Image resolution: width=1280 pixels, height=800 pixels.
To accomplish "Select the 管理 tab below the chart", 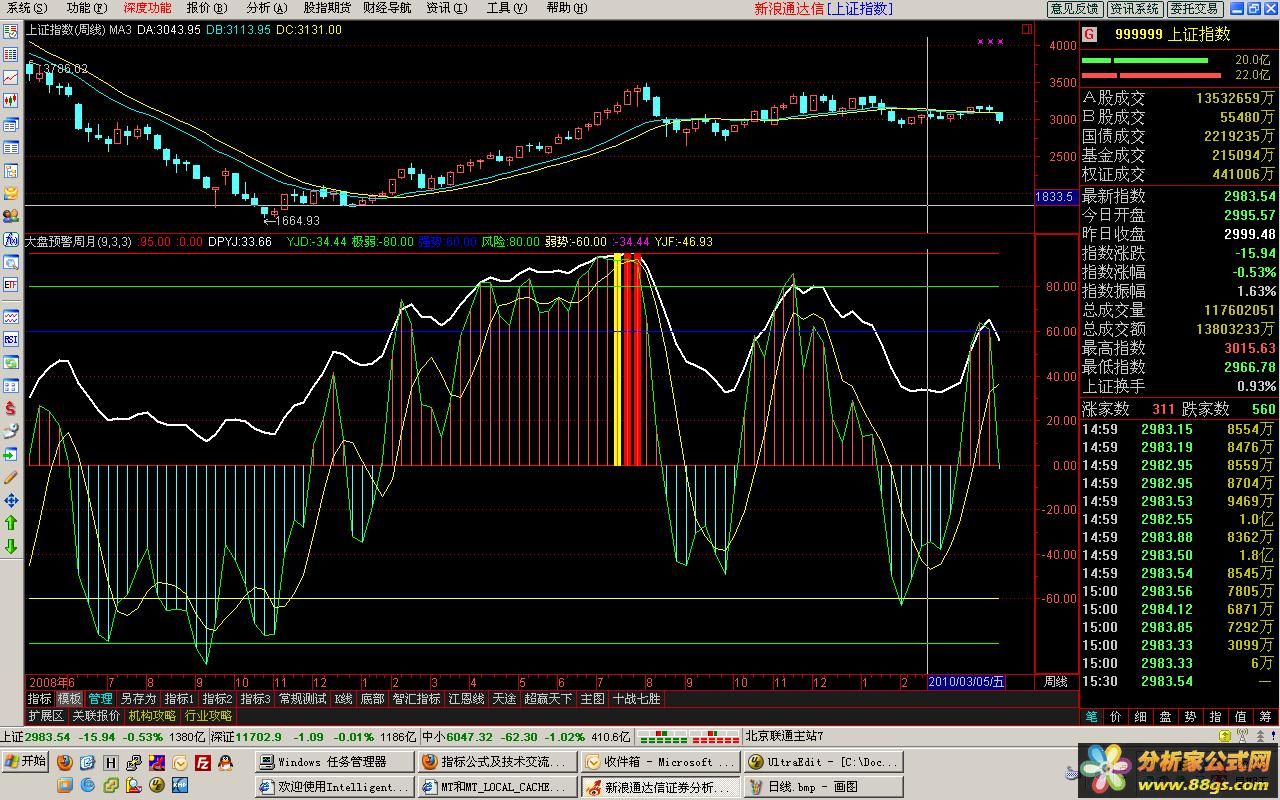I will point(100,699).
